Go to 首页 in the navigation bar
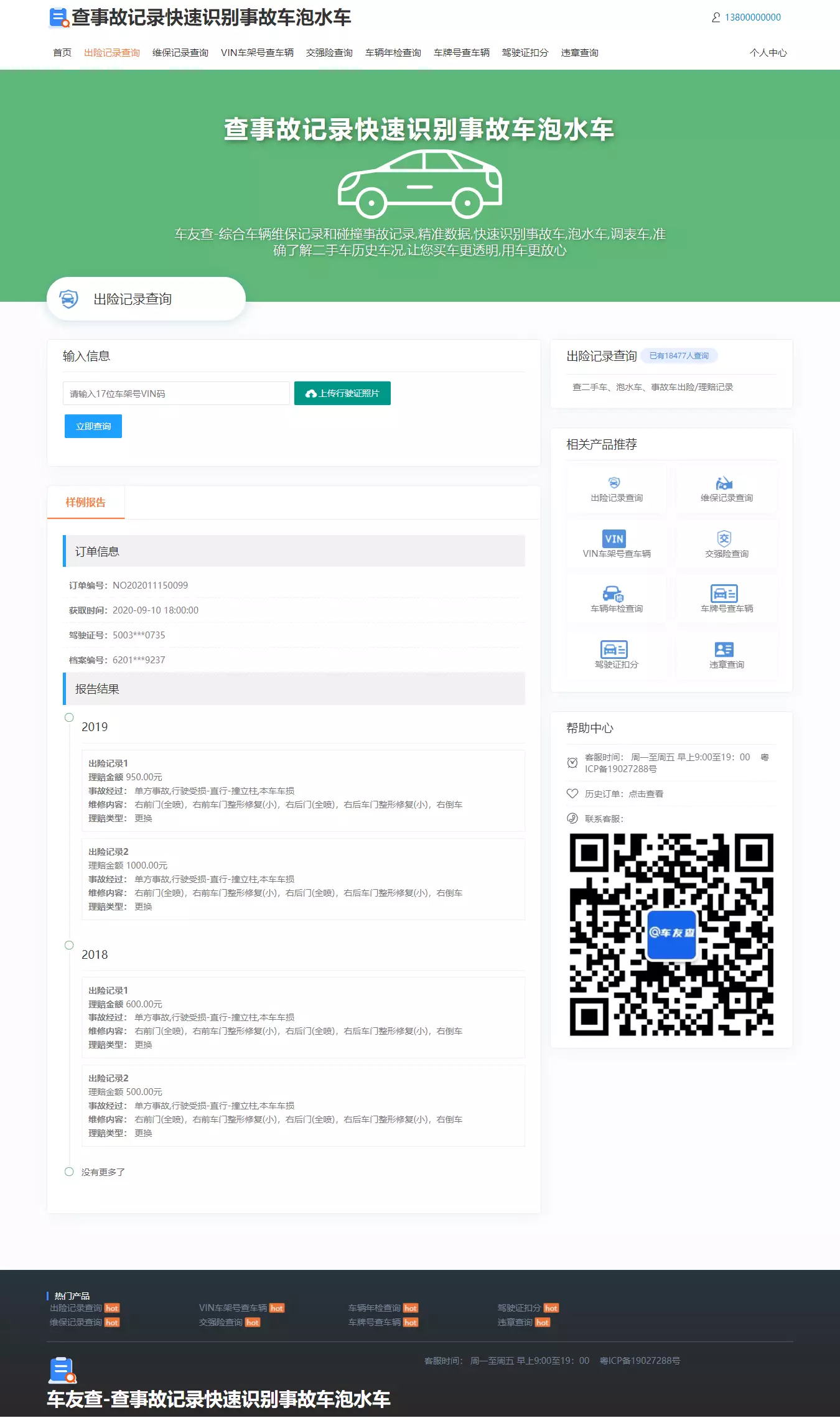This screenshot has width=840, height=1418. point(62,53)
